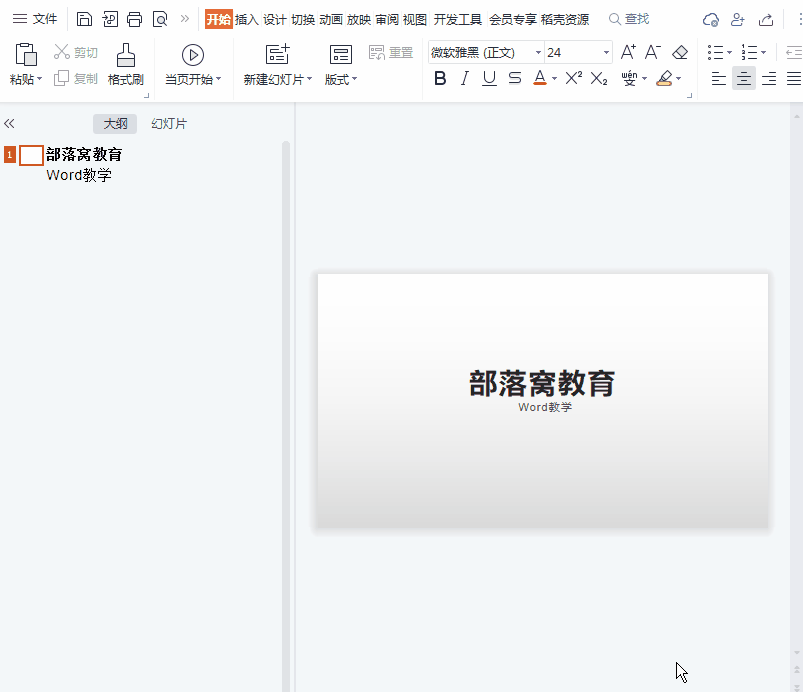Toggle bold formatting on the text
Viewport: 803px width, 692px height.
(440, 77)
